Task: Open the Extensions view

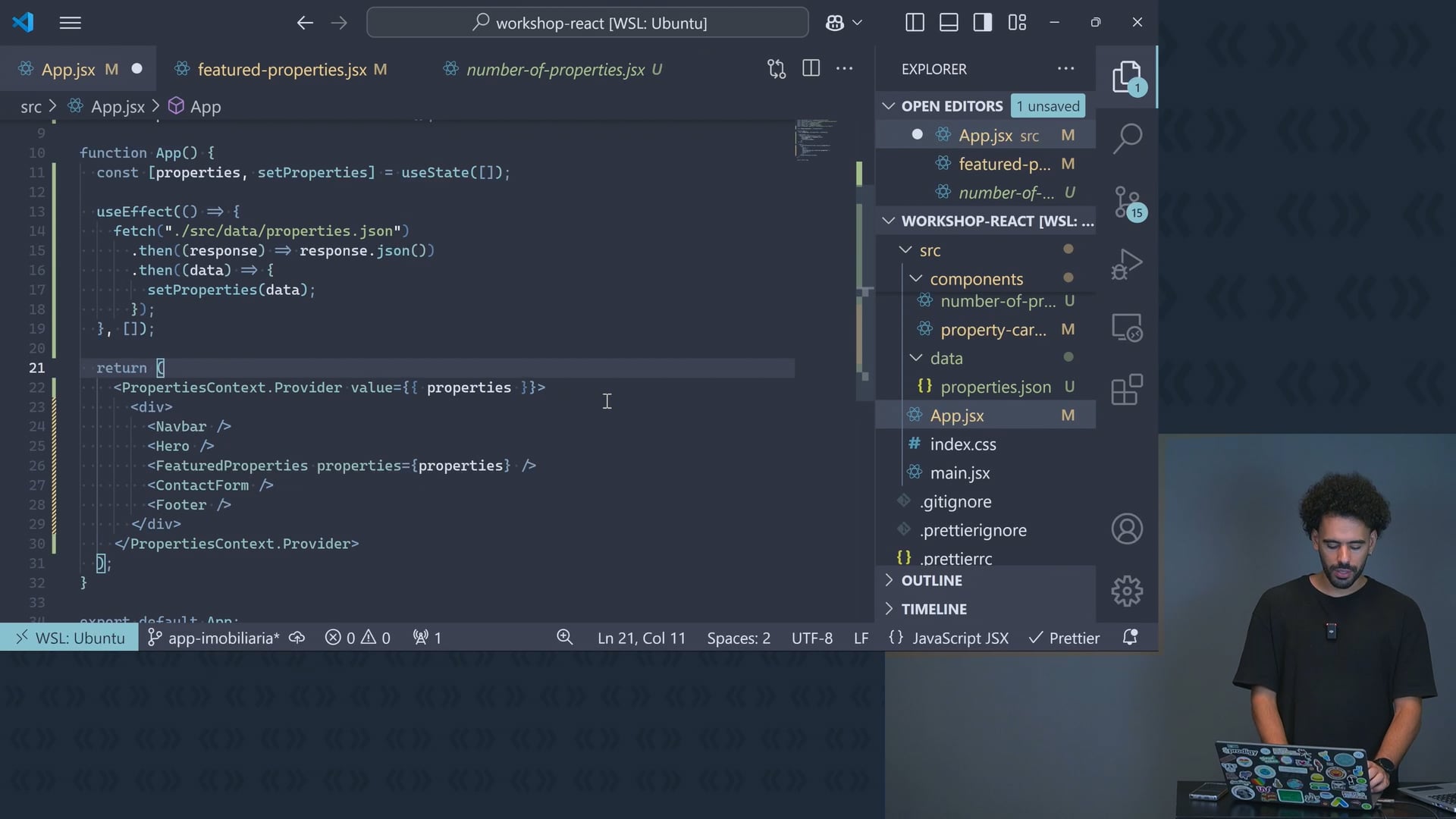Action: (1127, 390)
